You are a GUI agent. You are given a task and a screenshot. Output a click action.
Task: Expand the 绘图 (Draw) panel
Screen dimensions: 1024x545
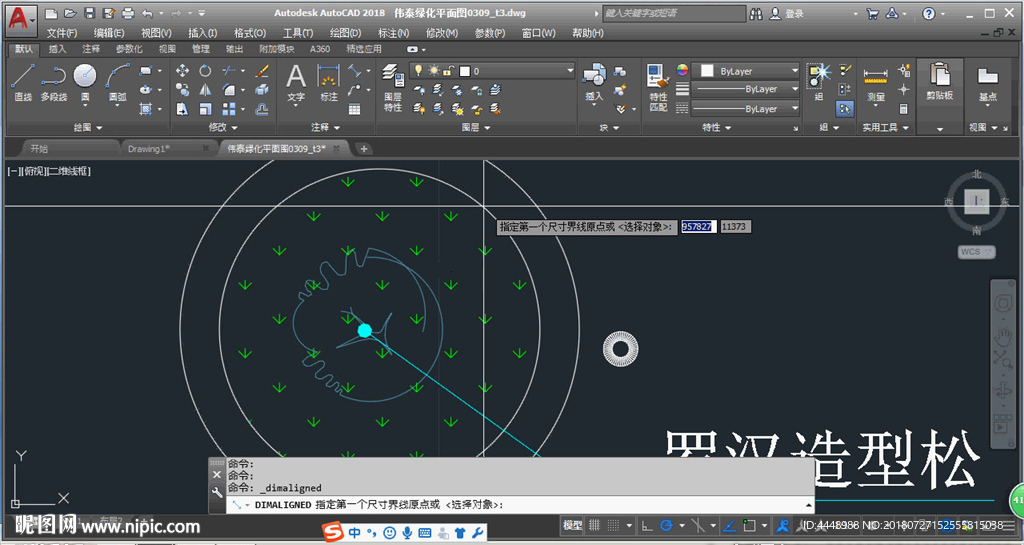tap(88, 128)
